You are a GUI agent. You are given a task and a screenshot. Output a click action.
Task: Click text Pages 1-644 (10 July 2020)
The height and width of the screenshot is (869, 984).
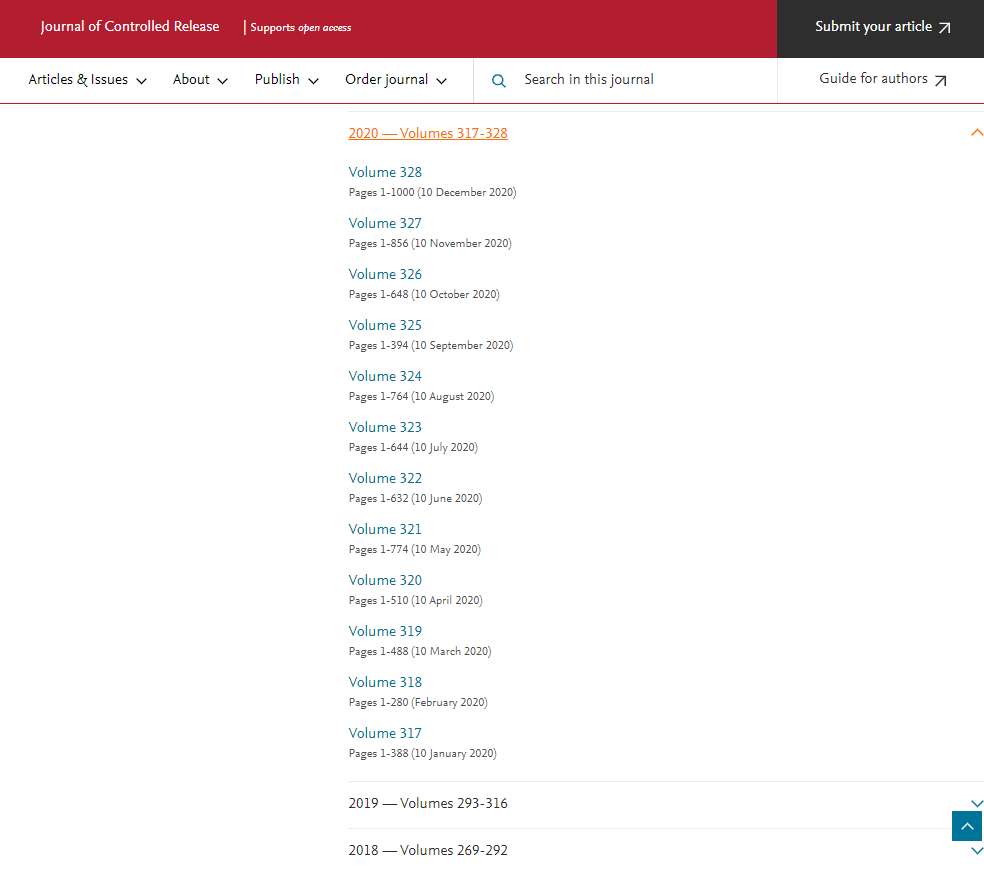coord(413,447)
